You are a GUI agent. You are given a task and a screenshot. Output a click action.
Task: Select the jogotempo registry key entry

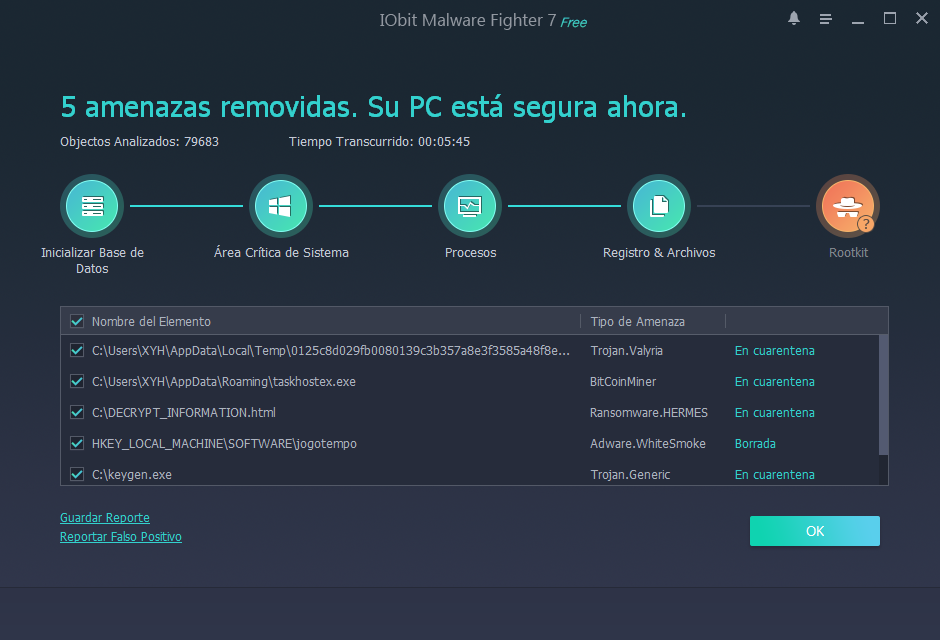[x=224, y=443]
